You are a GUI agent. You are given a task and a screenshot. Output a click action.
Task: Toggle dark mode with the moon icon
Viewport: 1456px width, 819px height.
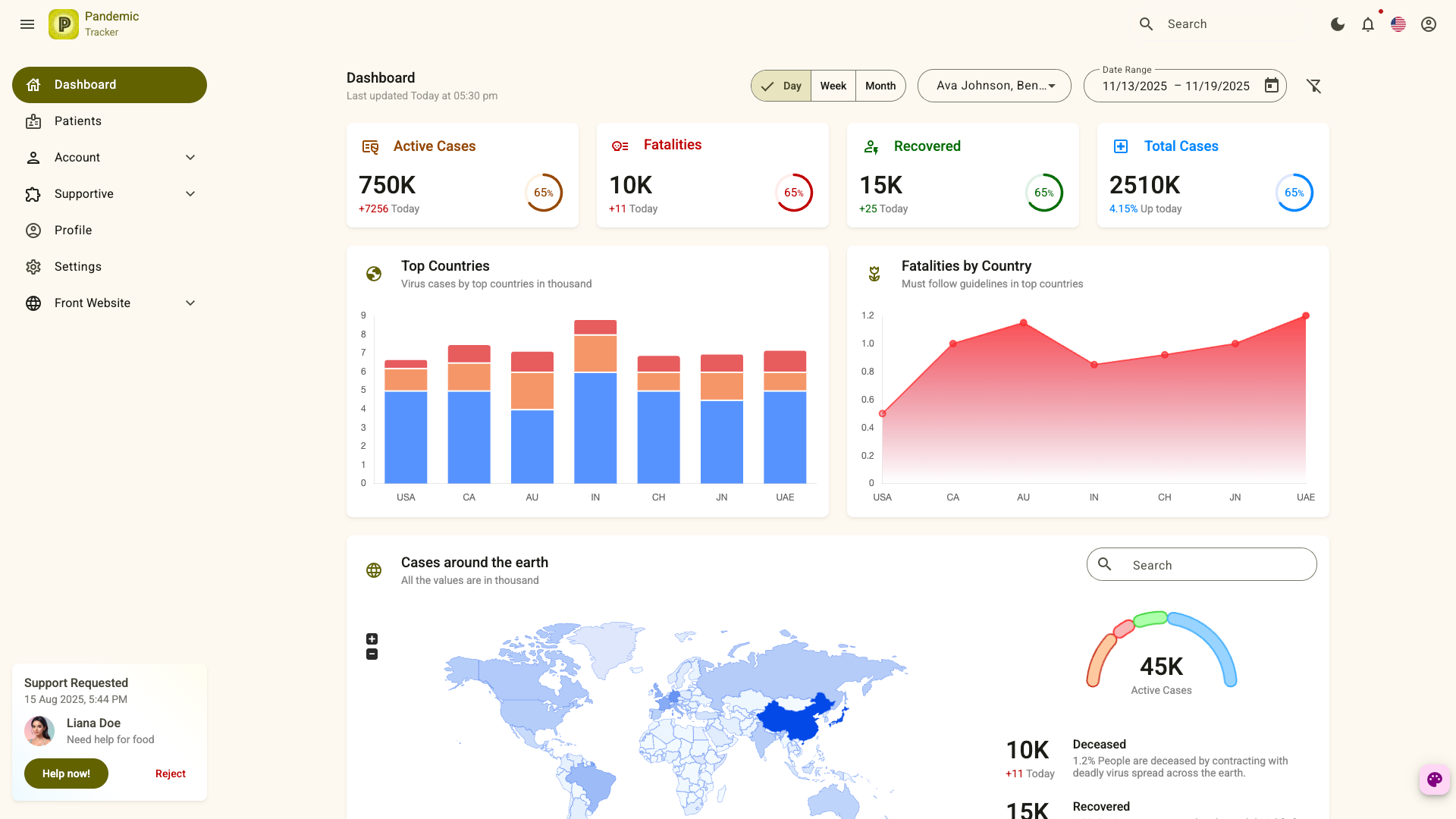(1337, 24)
